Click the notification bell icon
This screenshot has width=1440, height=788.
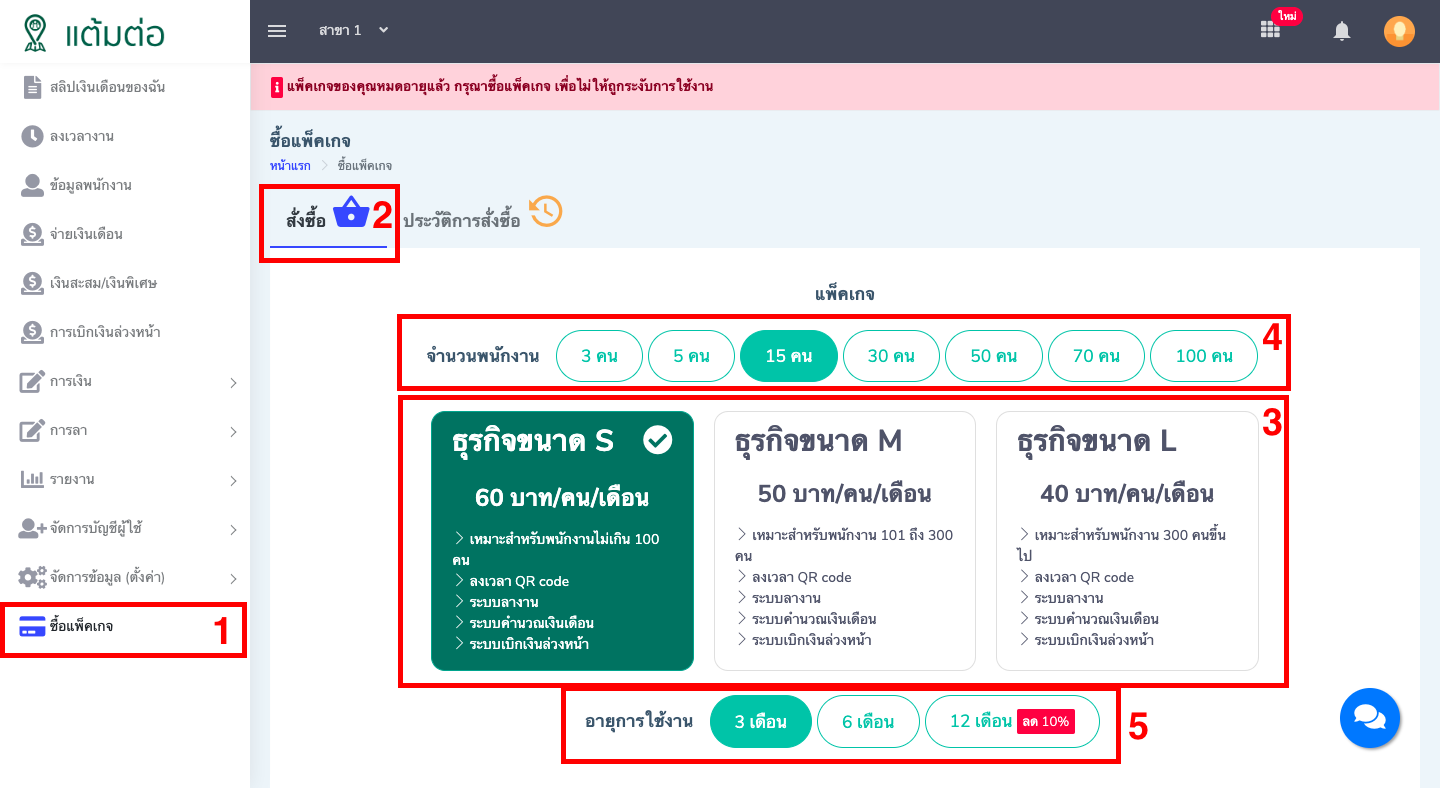tap(1341, 31)
